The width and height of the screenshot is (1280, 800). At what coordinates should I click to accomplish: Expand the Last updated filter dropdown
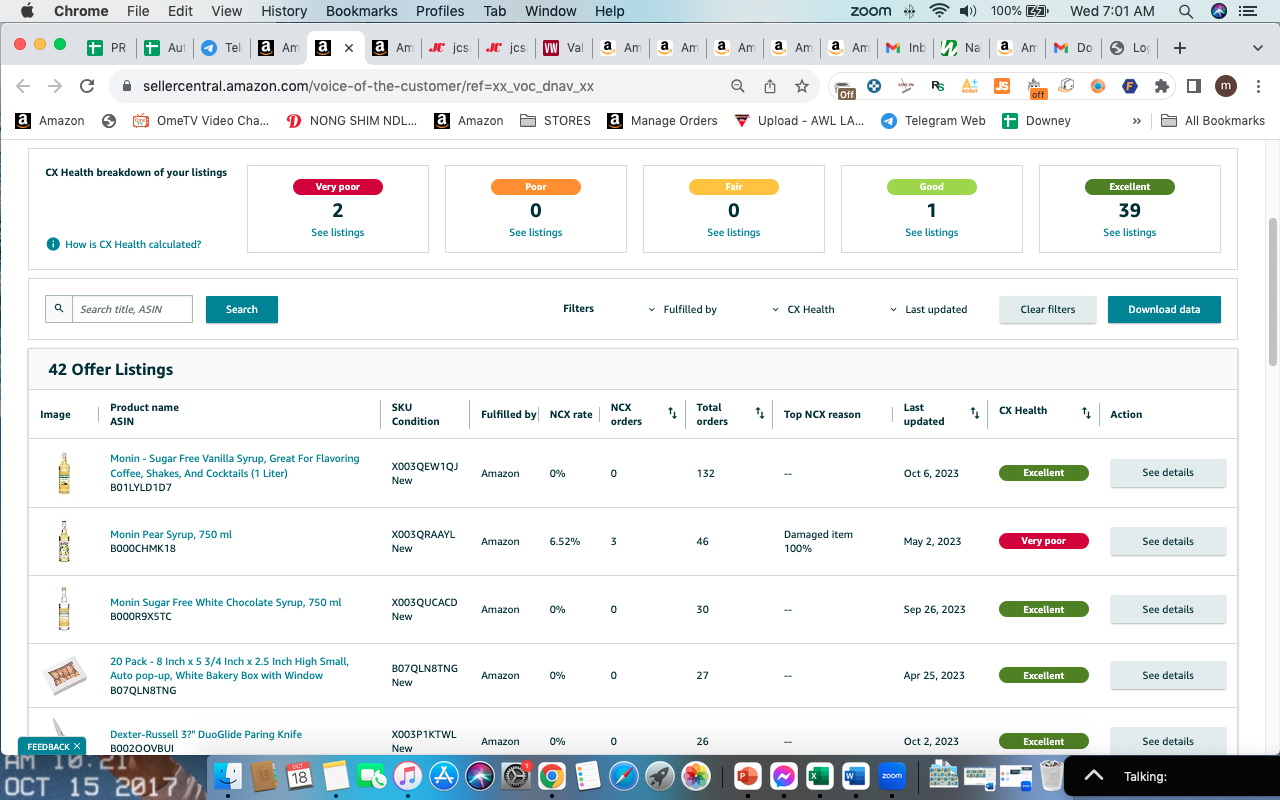[929, 309]
